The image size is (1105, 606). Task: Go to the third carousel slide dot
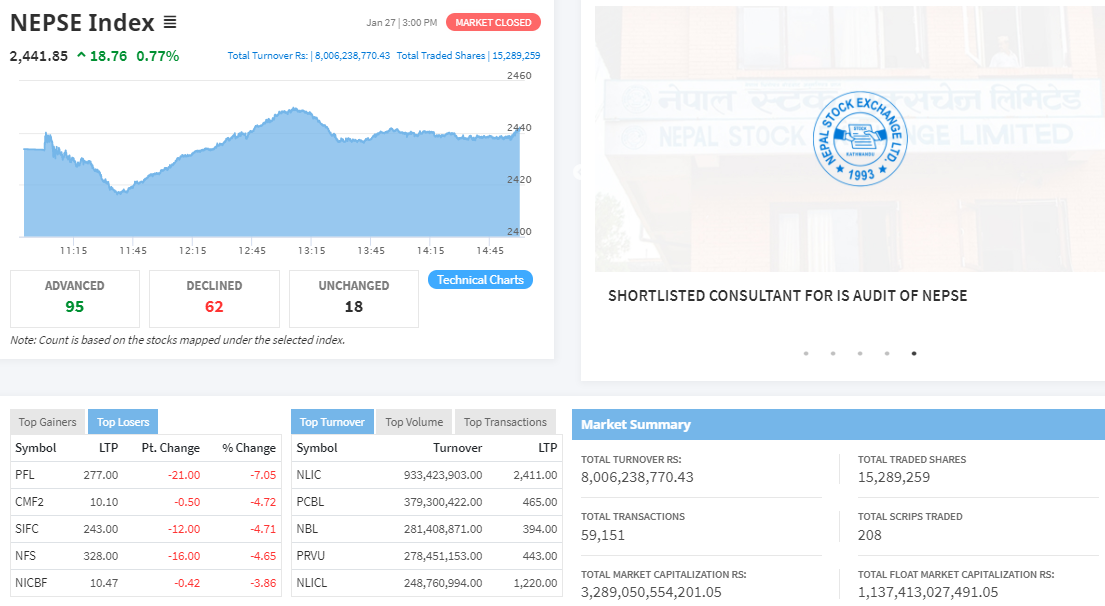860,353
